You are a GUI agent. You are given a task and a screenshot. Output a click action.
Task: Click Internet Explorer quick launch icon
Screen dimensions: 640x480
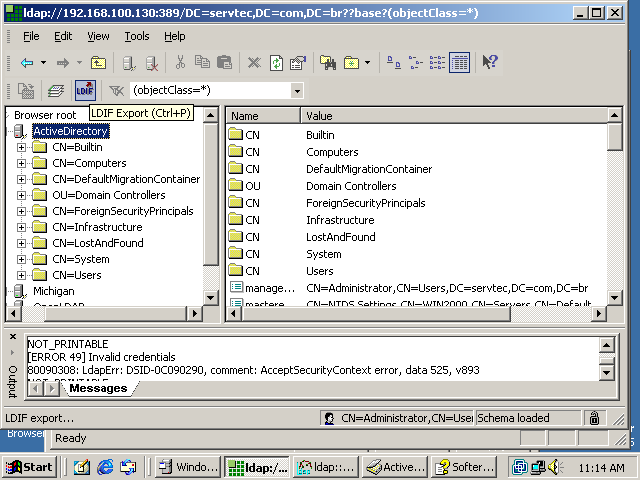coord(105,467)
